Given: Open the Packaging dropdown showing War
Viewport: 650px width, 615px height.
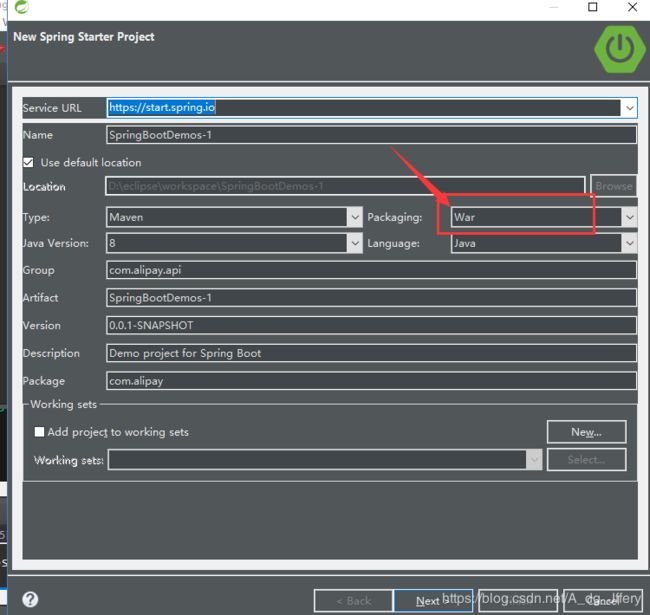Looking at the screenshot, I should coord(543,217).
